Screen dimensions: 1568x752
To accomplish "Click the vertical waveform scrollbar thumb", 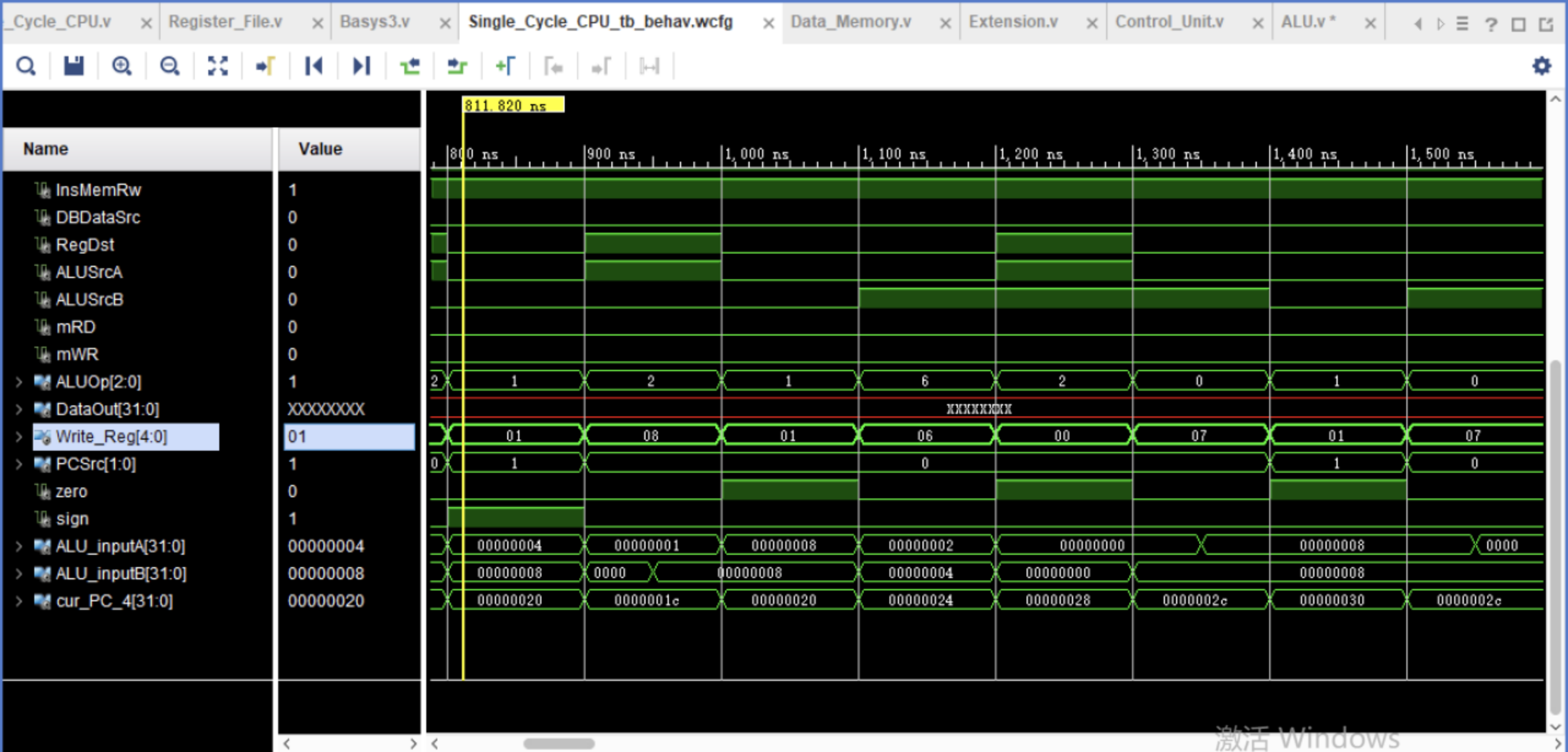I will [1555, 538].
